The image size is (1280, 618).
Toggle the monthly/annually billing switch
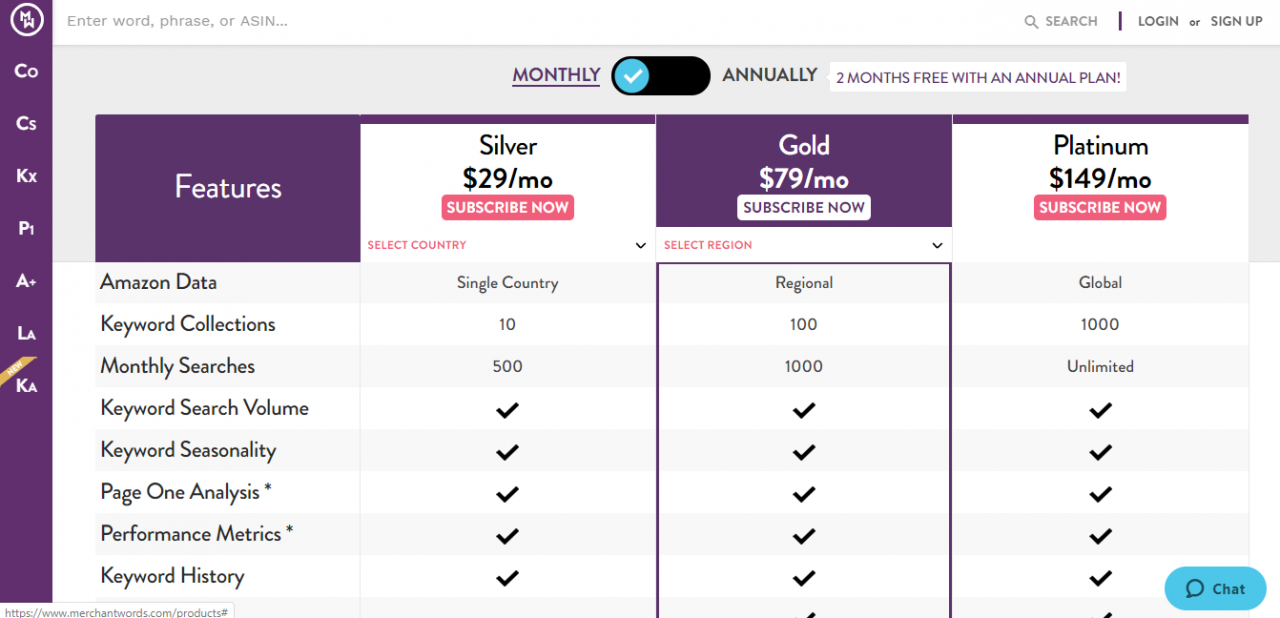click(661, 75)
